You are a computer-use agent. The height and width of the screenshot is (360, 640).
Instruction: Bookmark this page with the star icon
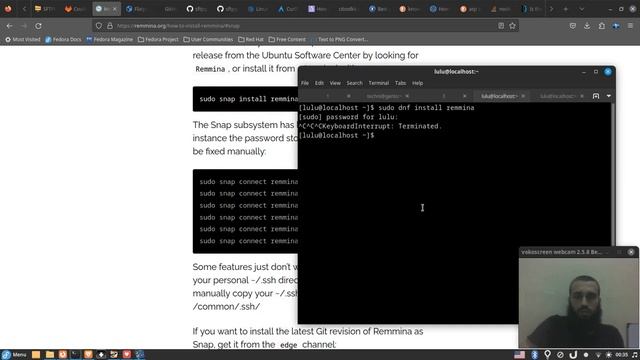tap(512, 26)
